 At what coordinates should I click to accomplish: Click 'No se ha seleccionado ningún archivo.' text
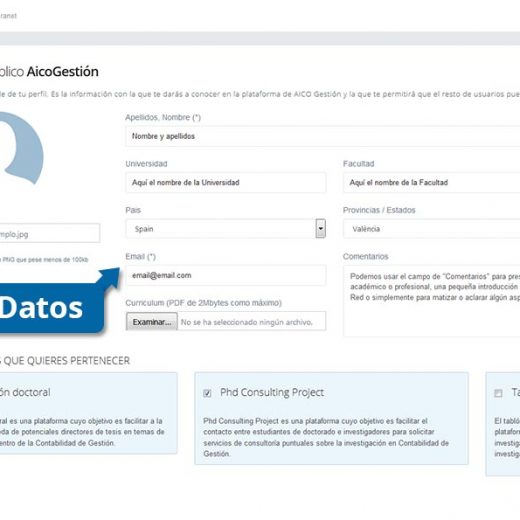247,322
